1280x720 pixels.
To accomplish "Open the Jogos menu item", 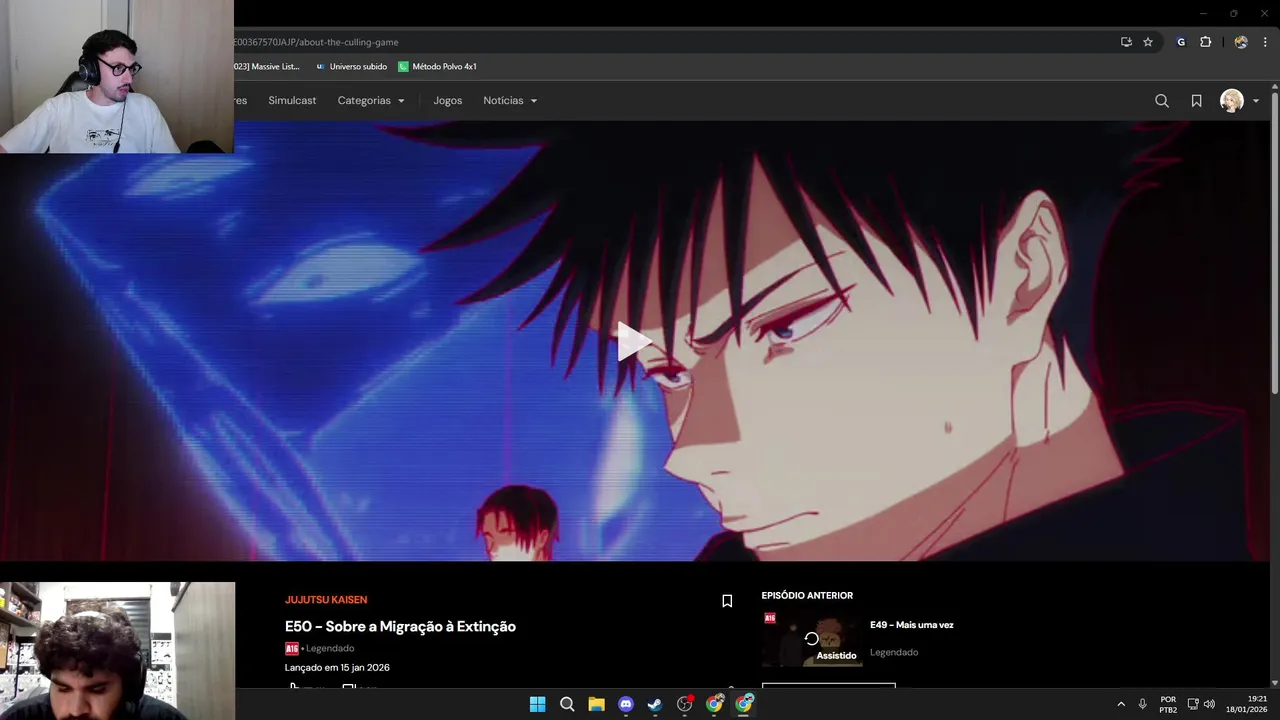I will 447,101.
